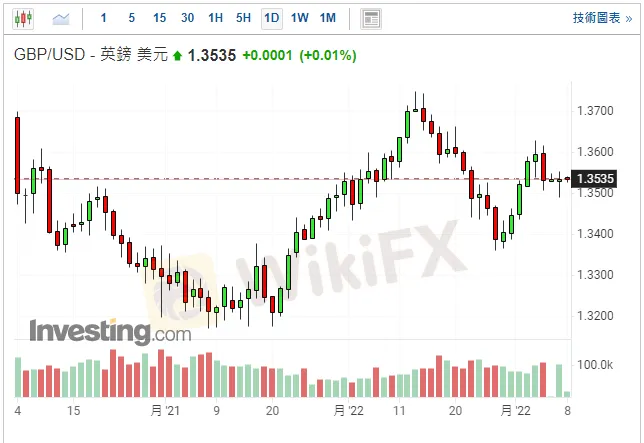Click the tall red candle at chart peak

[424, 114]
